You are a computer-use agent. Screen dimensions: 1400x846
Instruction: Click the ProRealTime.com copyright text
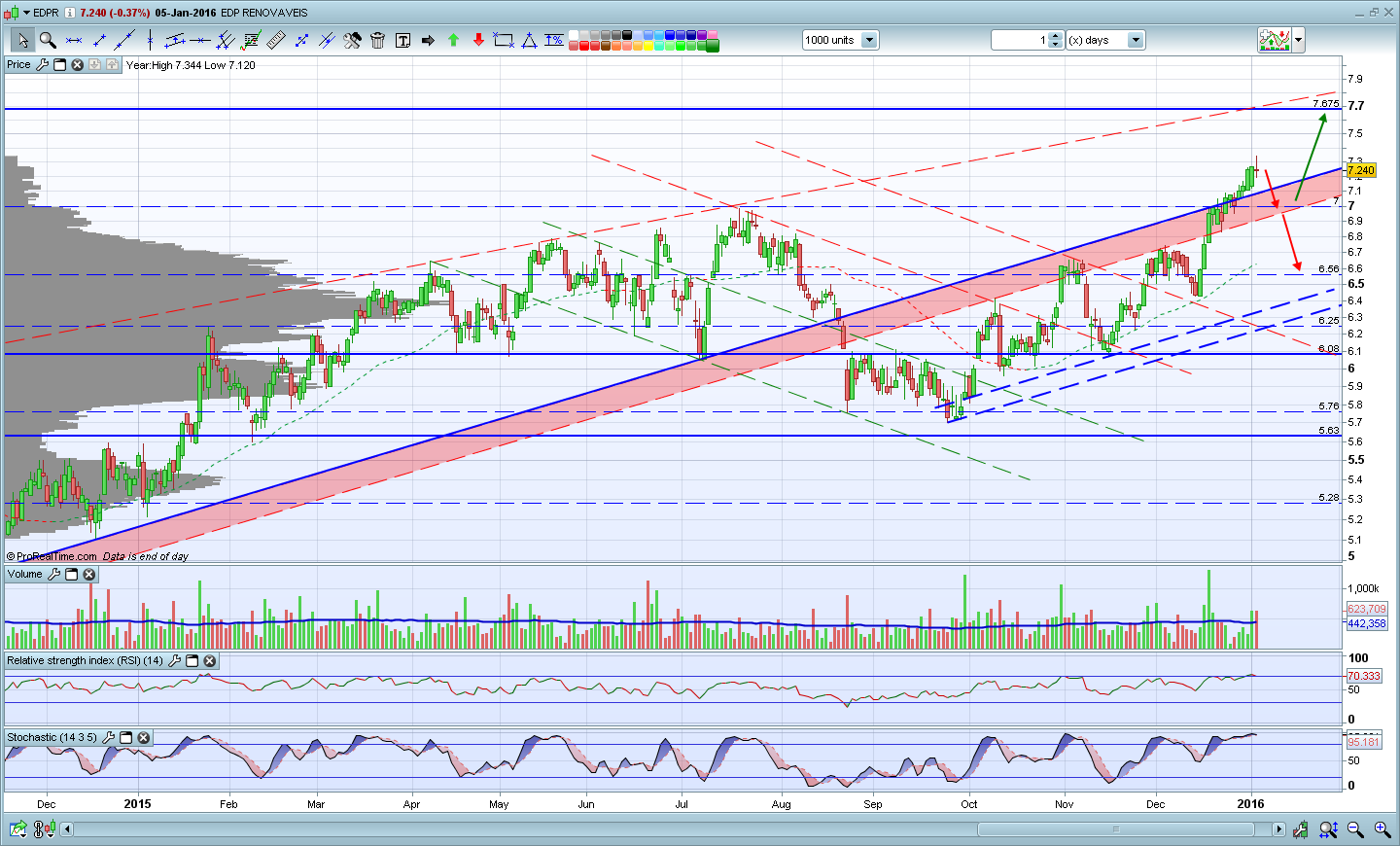pyautogui.click(x=52, y=557)
